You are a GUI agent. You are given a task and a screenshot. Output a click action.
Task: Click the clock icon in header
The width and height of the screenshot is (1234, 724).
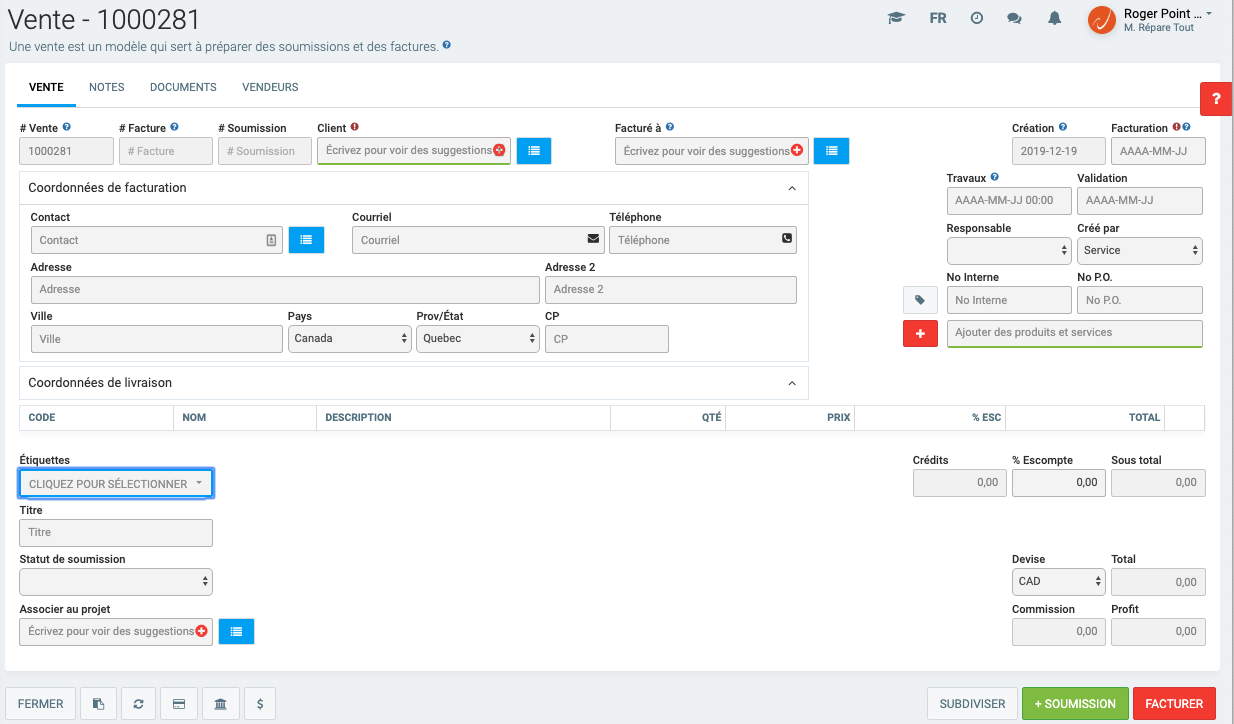click(977, 18)
